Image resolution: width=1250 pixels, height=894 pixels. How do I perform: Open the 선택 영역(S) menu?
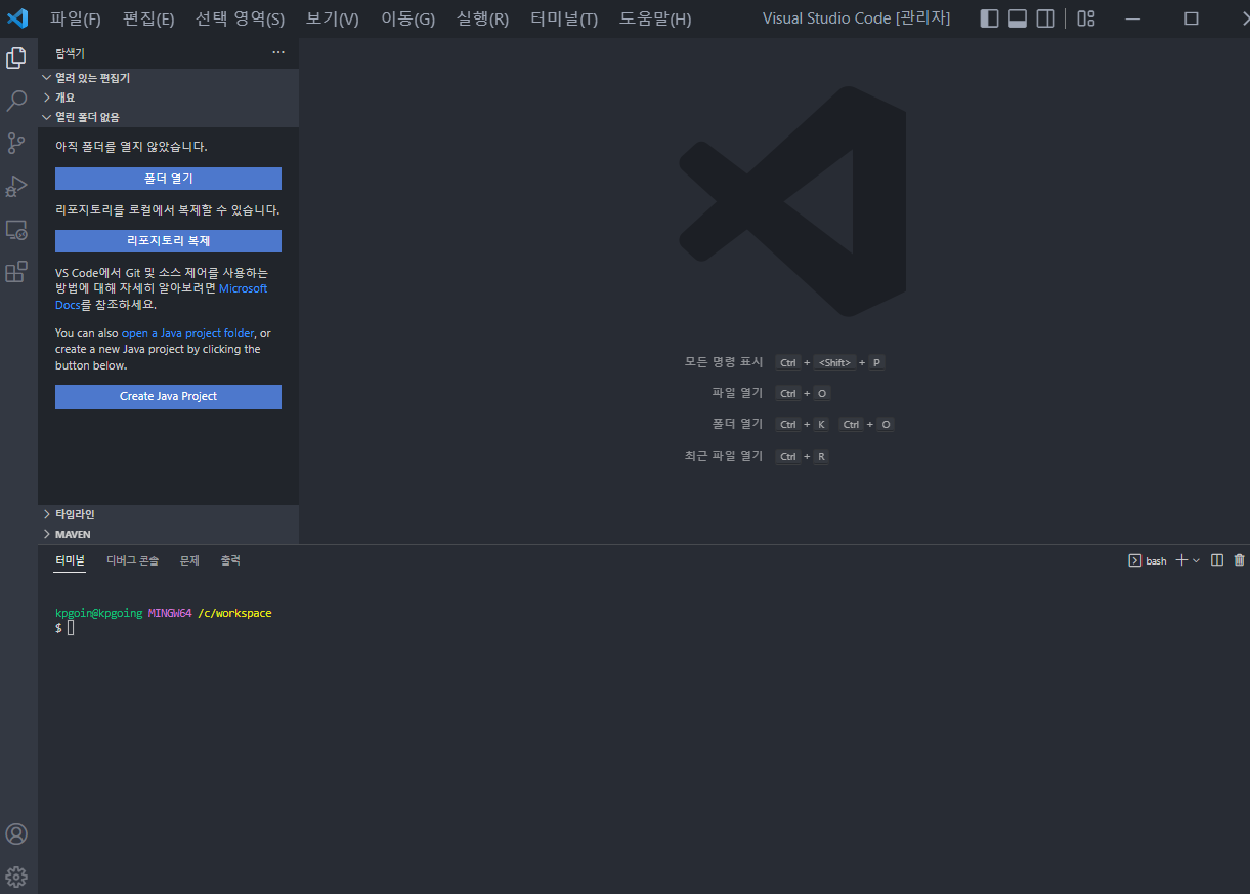(x=240, y=19)
